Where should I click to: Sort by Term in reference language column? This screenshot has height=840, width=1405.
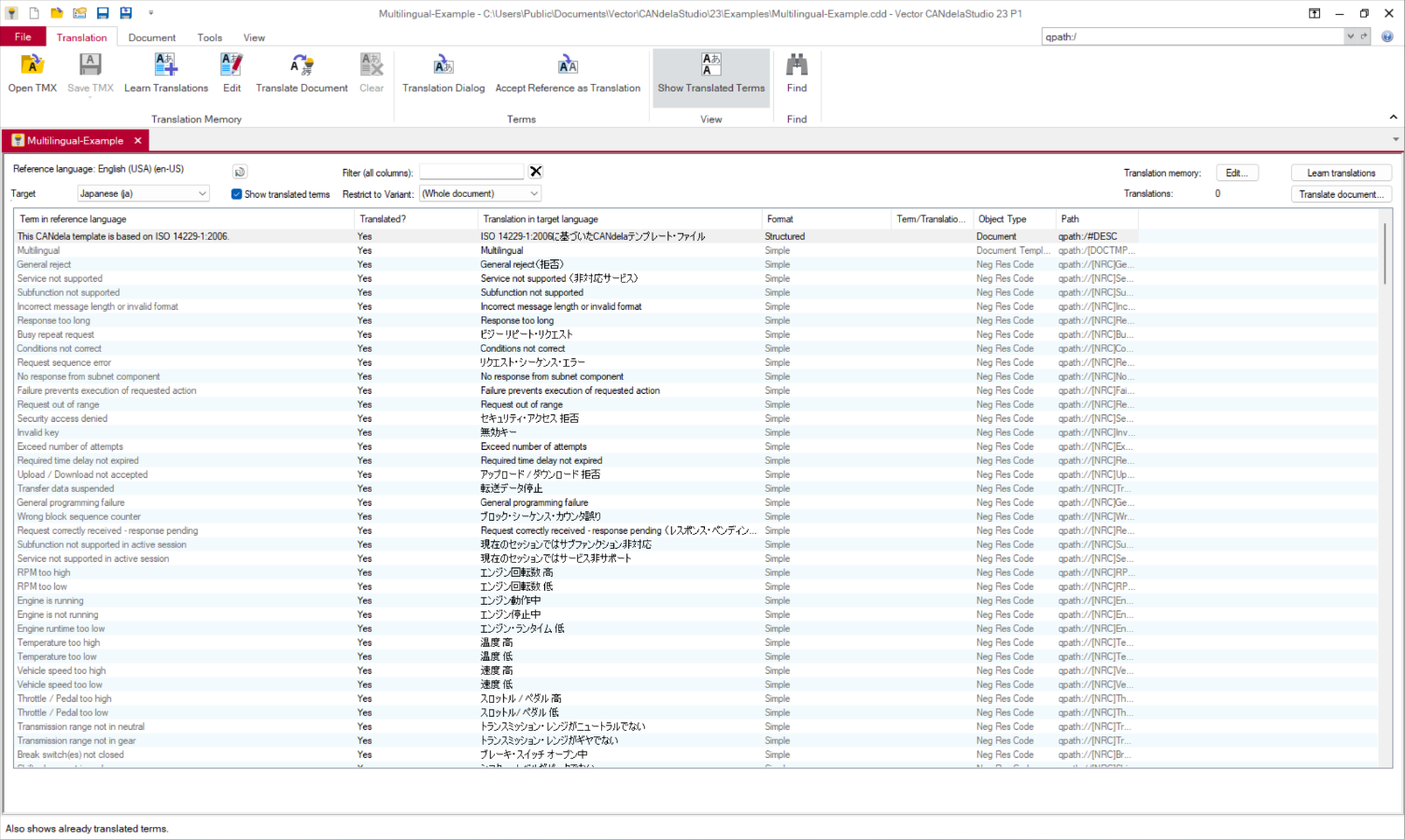[x=185, y=219]
